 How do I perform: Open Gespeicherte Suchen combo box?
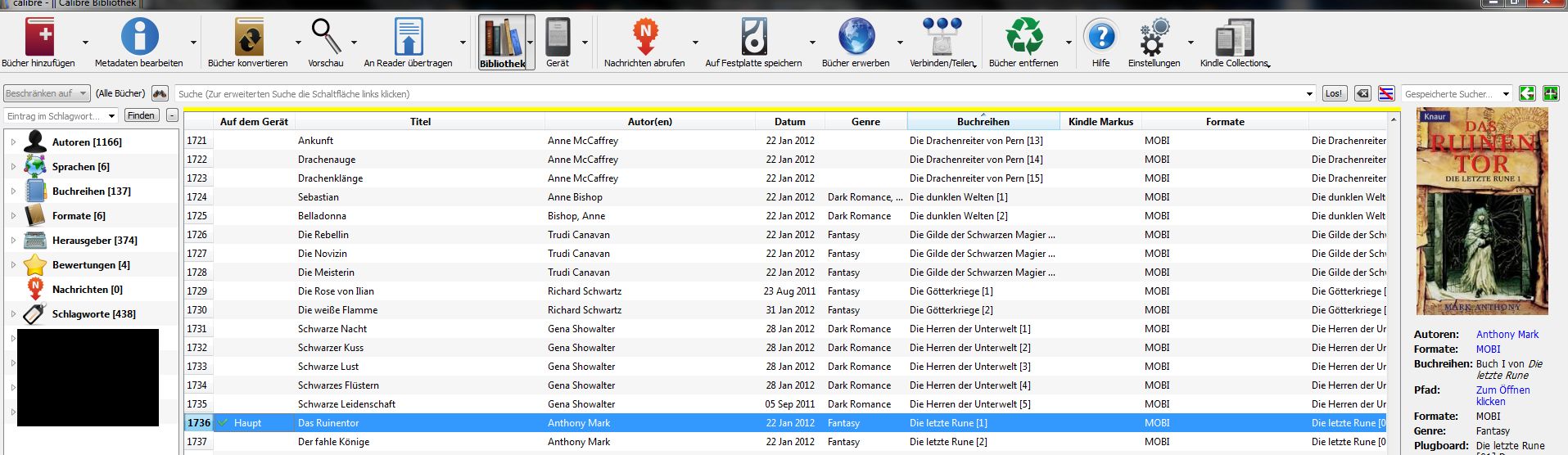pyautogui.click(x=1457, y=93)
